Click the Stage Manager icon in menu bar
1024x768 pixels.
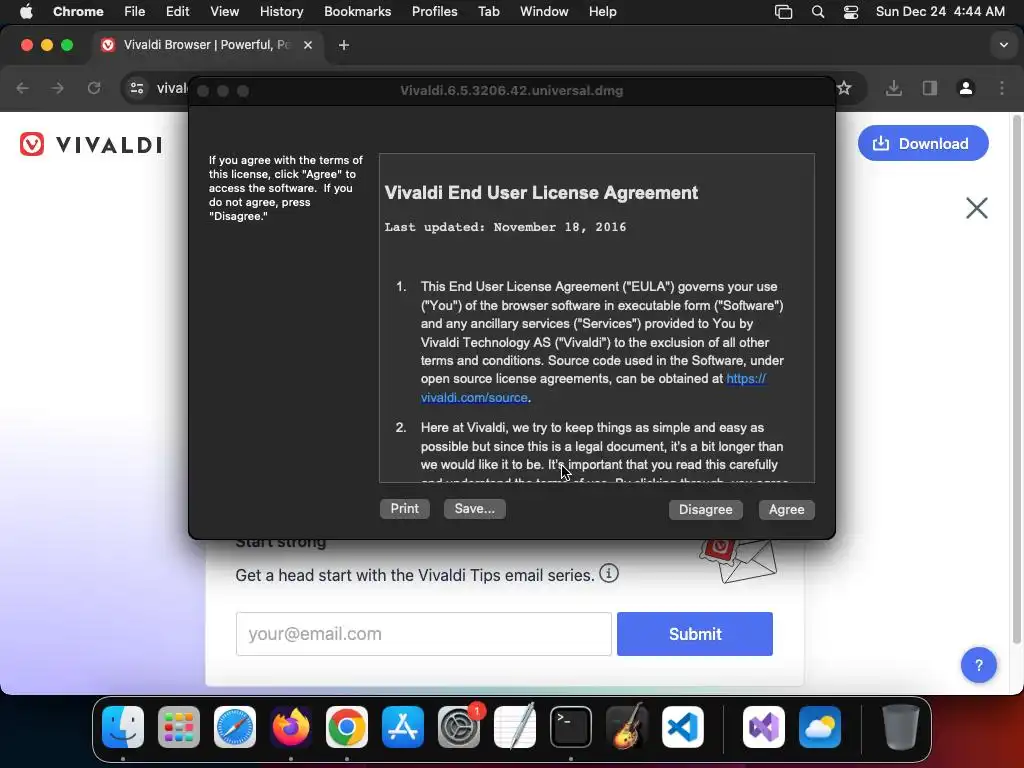[783, 12]
